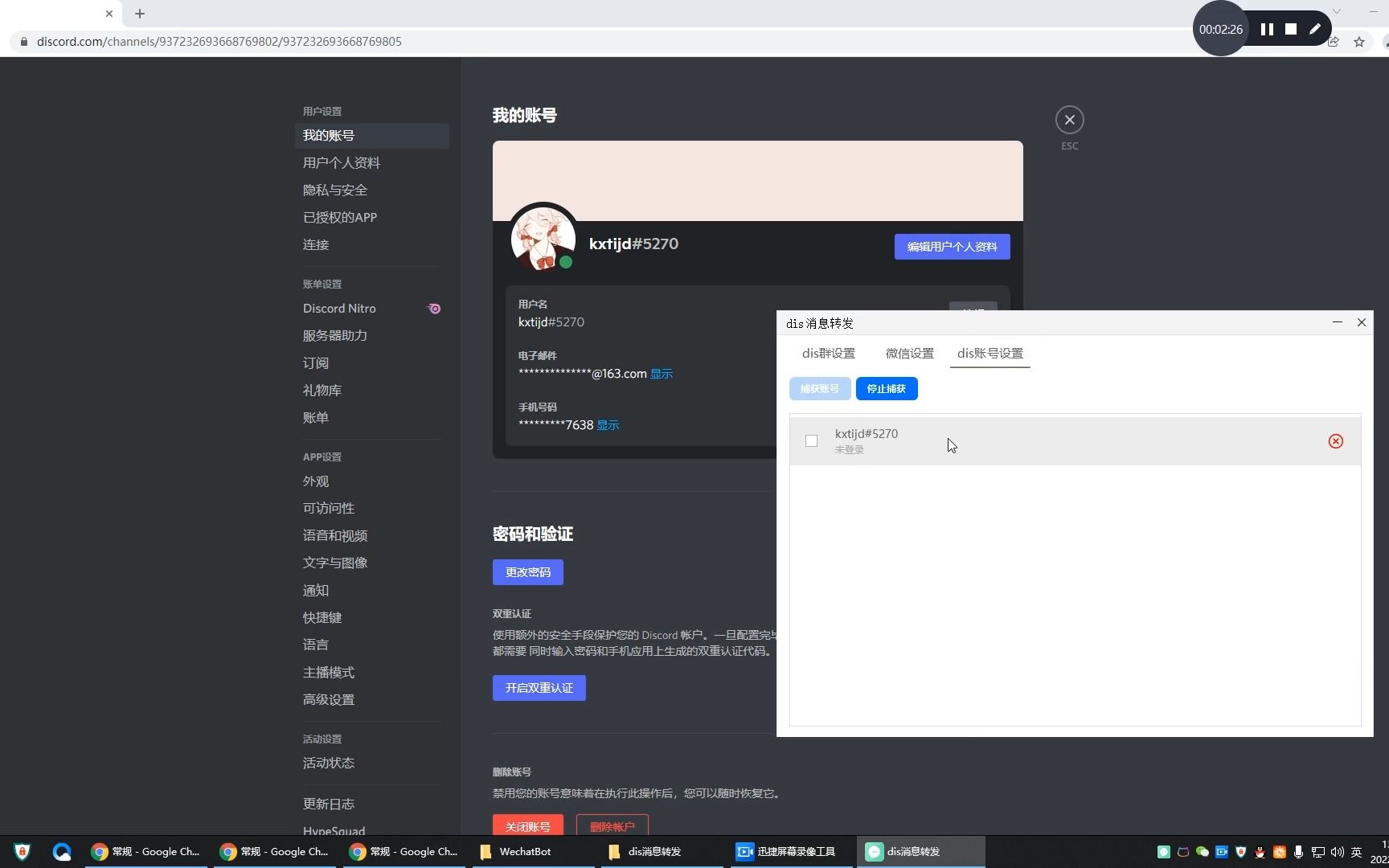Open 已授权的APP settings page
The width and height of the screenshot is (1389, 868).
(371, 218)
